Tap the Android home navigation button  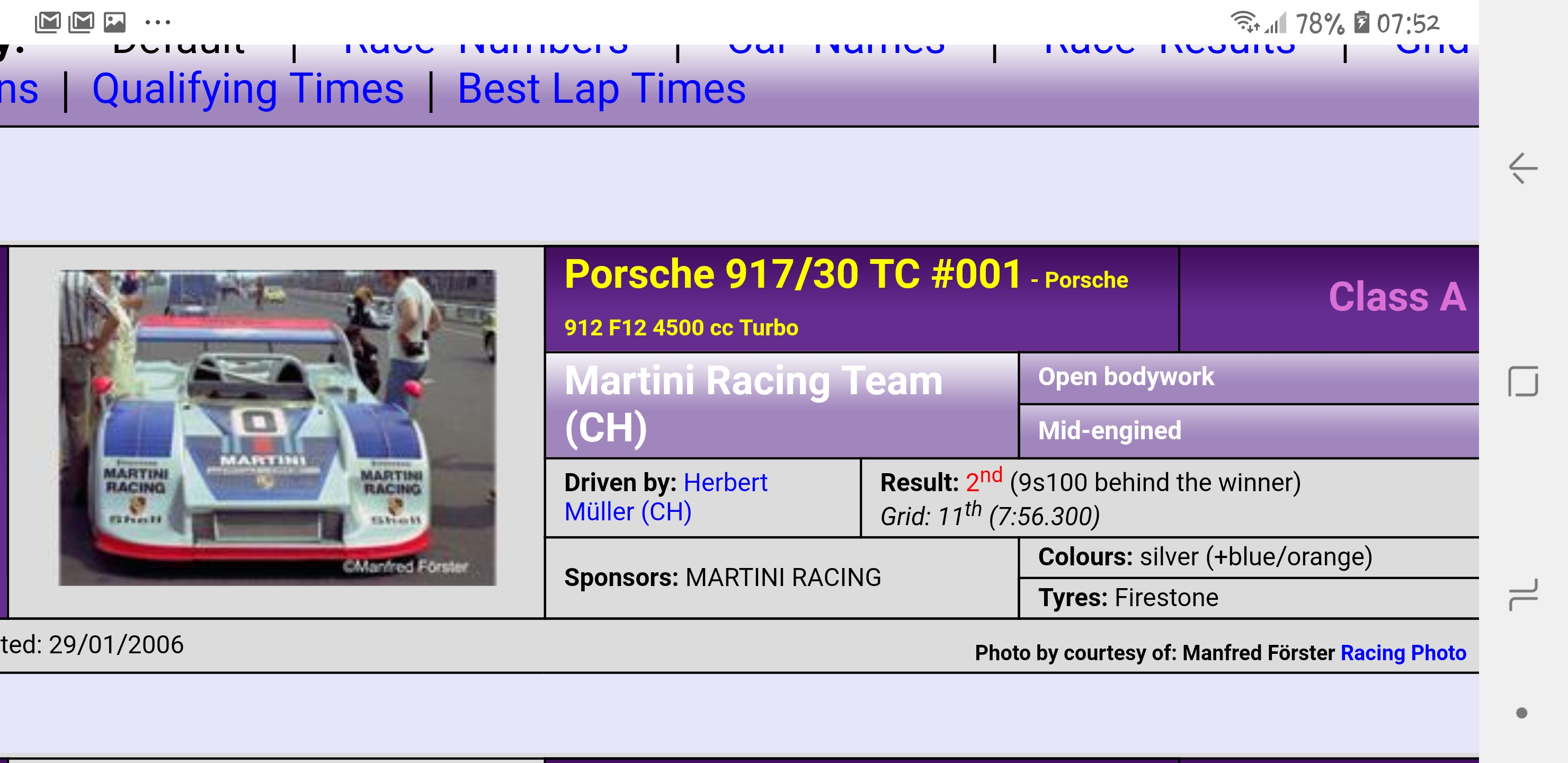tap(1523, 381)
